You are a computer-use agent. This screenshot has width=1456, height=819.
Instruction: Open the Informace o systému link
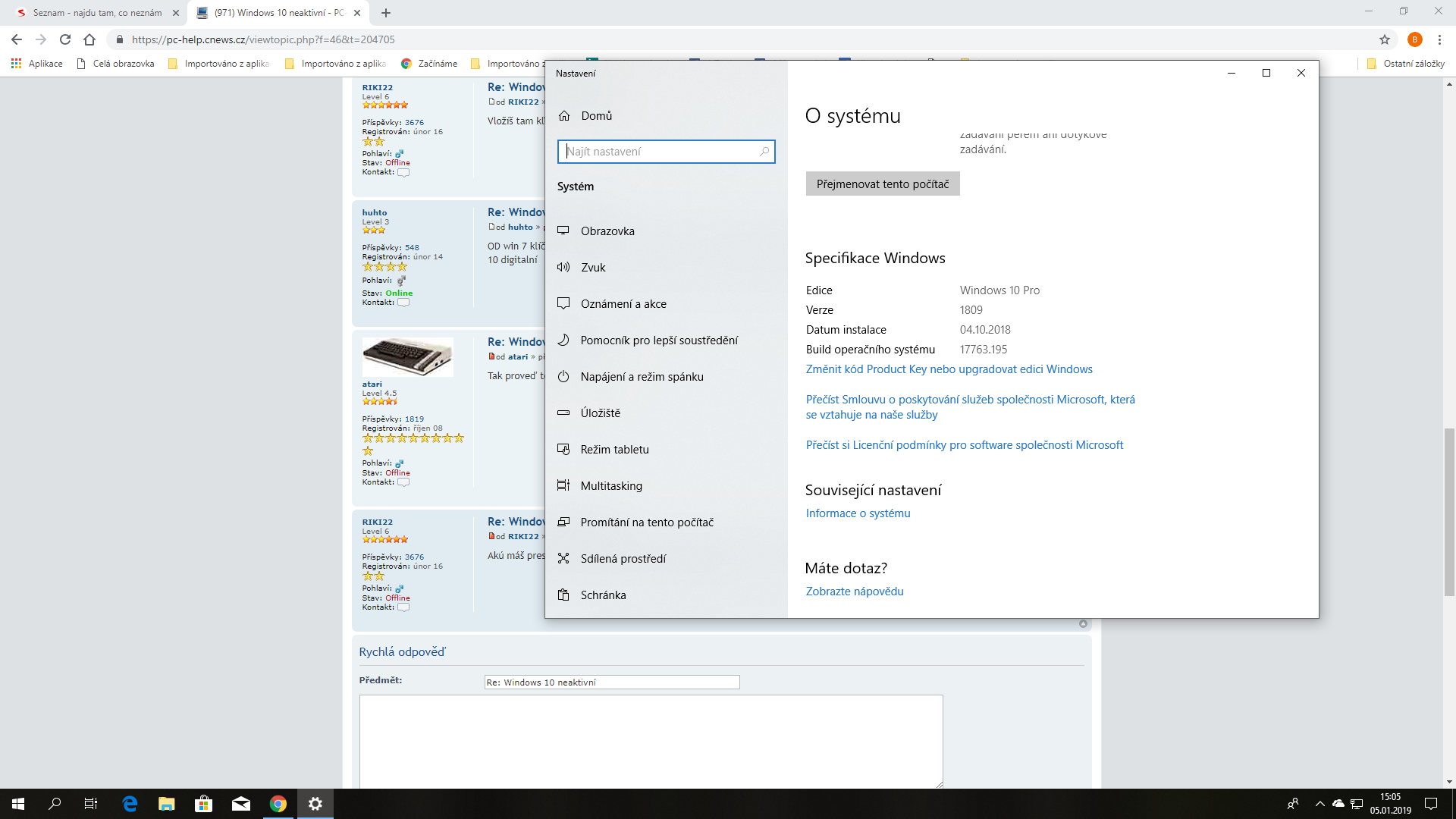pyautogui.click(x=858, y=513)
